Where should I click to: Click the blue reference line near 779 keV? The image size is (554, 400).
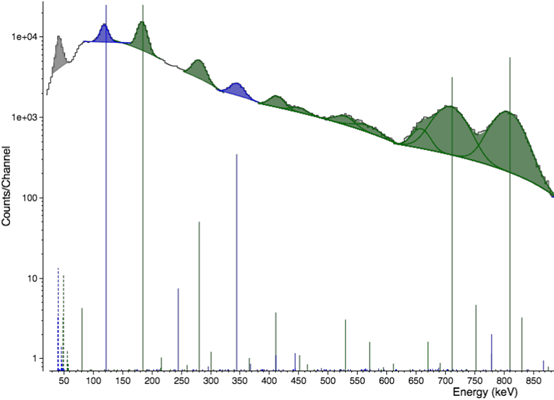(x=491, y=352)
